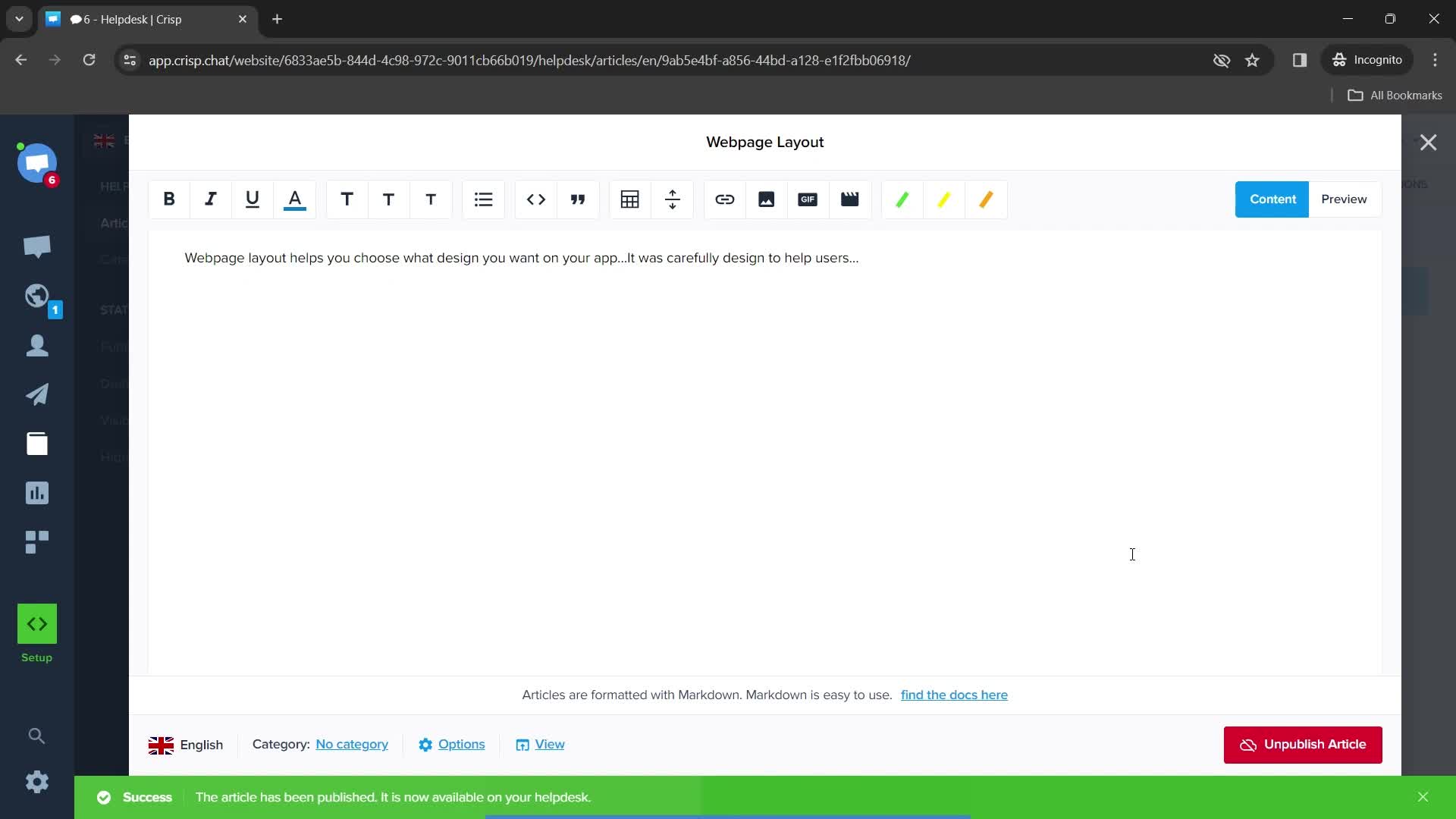Apply yellow highlight to text
The height and width of the screenshot is (819, 1456).
pos(944,199)
